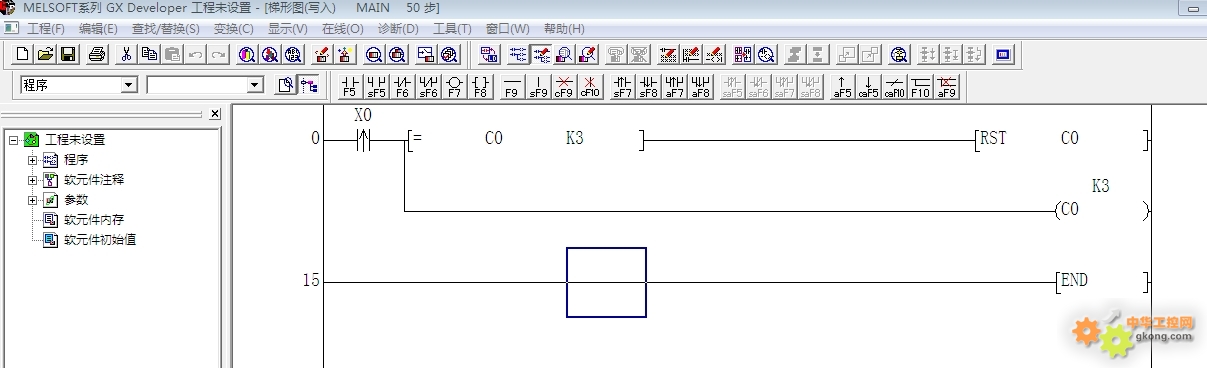
Task: Open the 帮助(H) menu
Action: coord(564,29)
